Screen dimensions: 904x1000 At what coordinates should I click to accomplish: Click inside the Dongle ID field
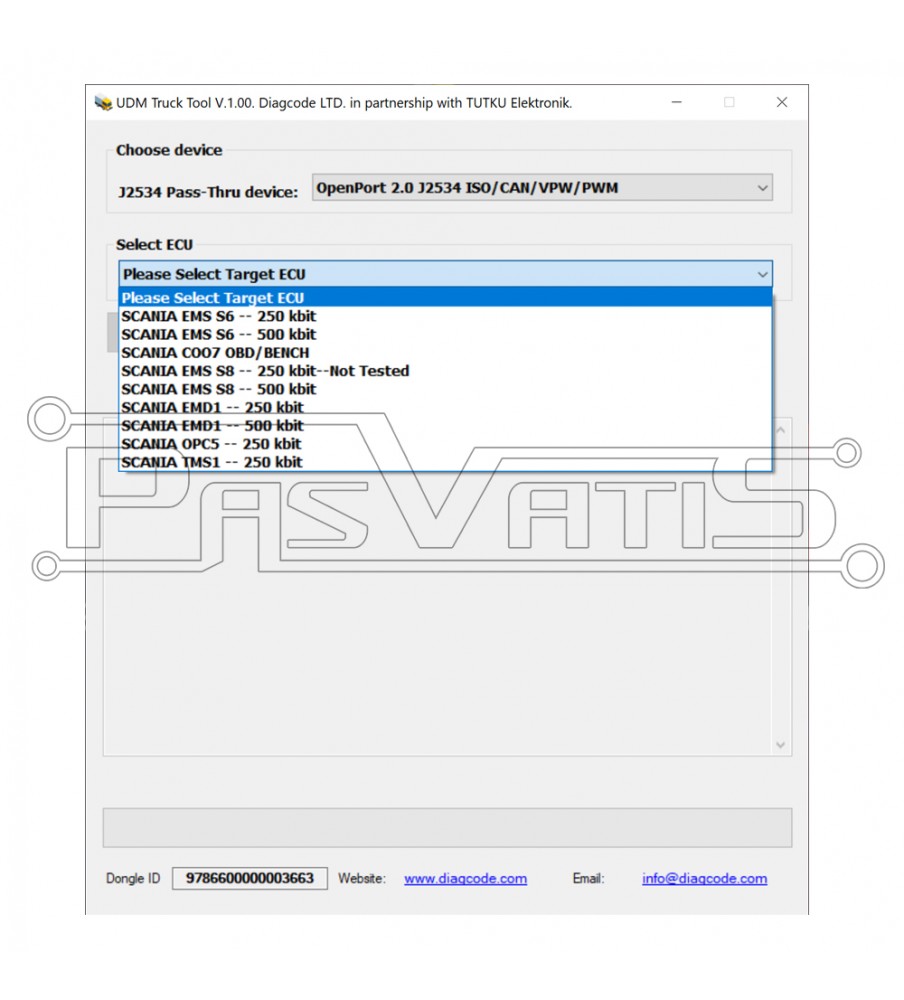[249, 878]
